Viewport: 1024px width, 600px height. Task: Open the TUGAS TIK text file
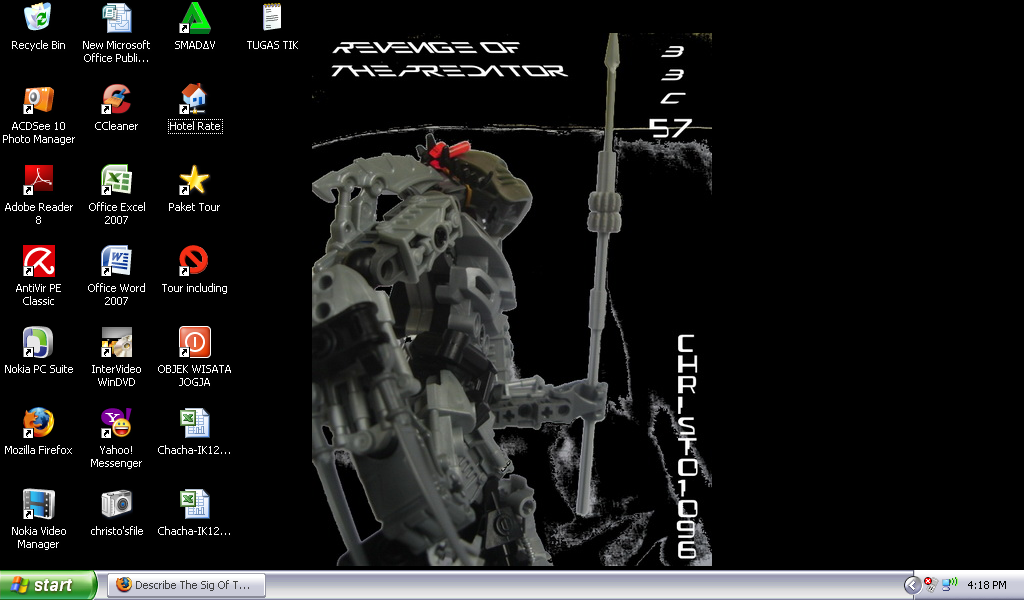point(272,18)
